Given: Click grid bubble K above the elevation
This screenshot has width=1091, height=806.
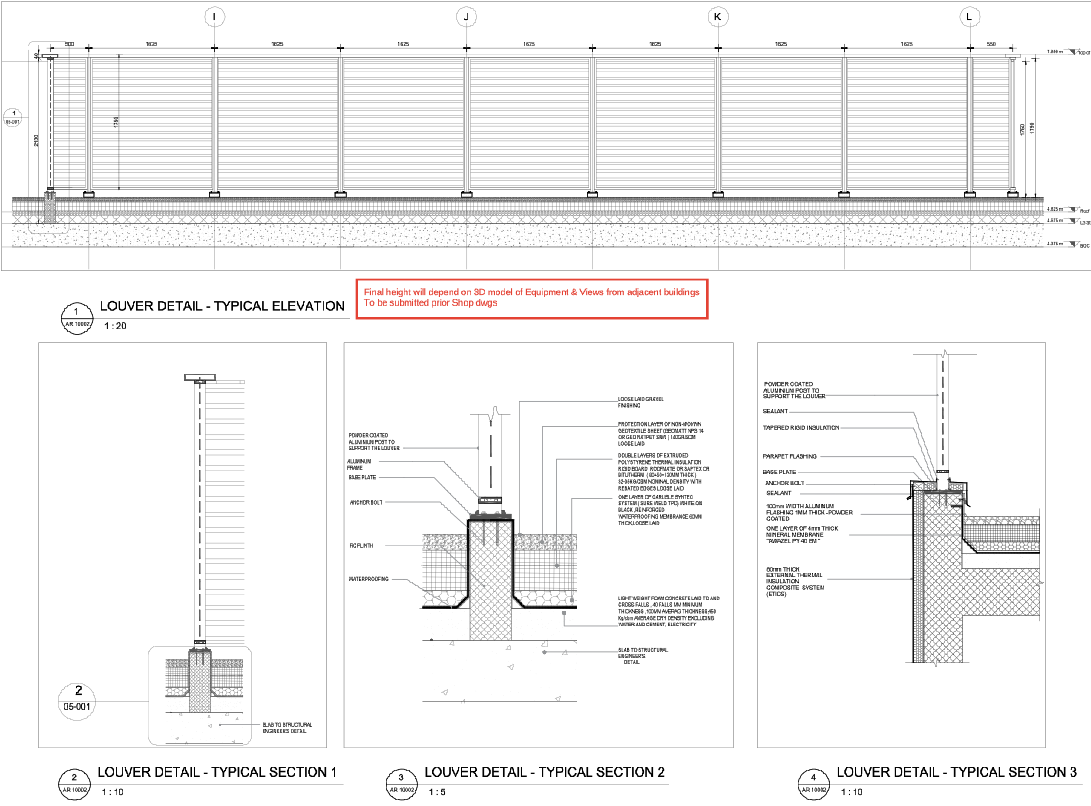Looking at the screenshot, I should coord(717,17).
